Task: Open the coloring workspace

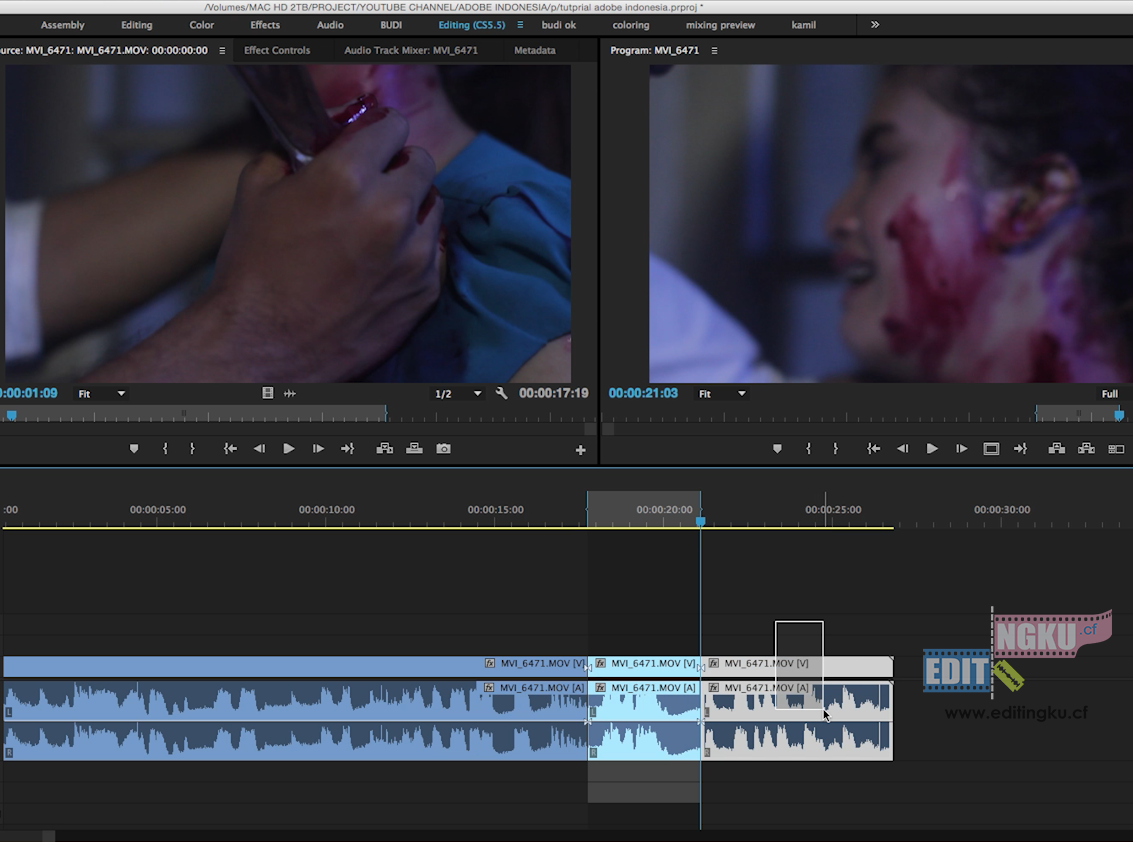Action: [630, 25]
